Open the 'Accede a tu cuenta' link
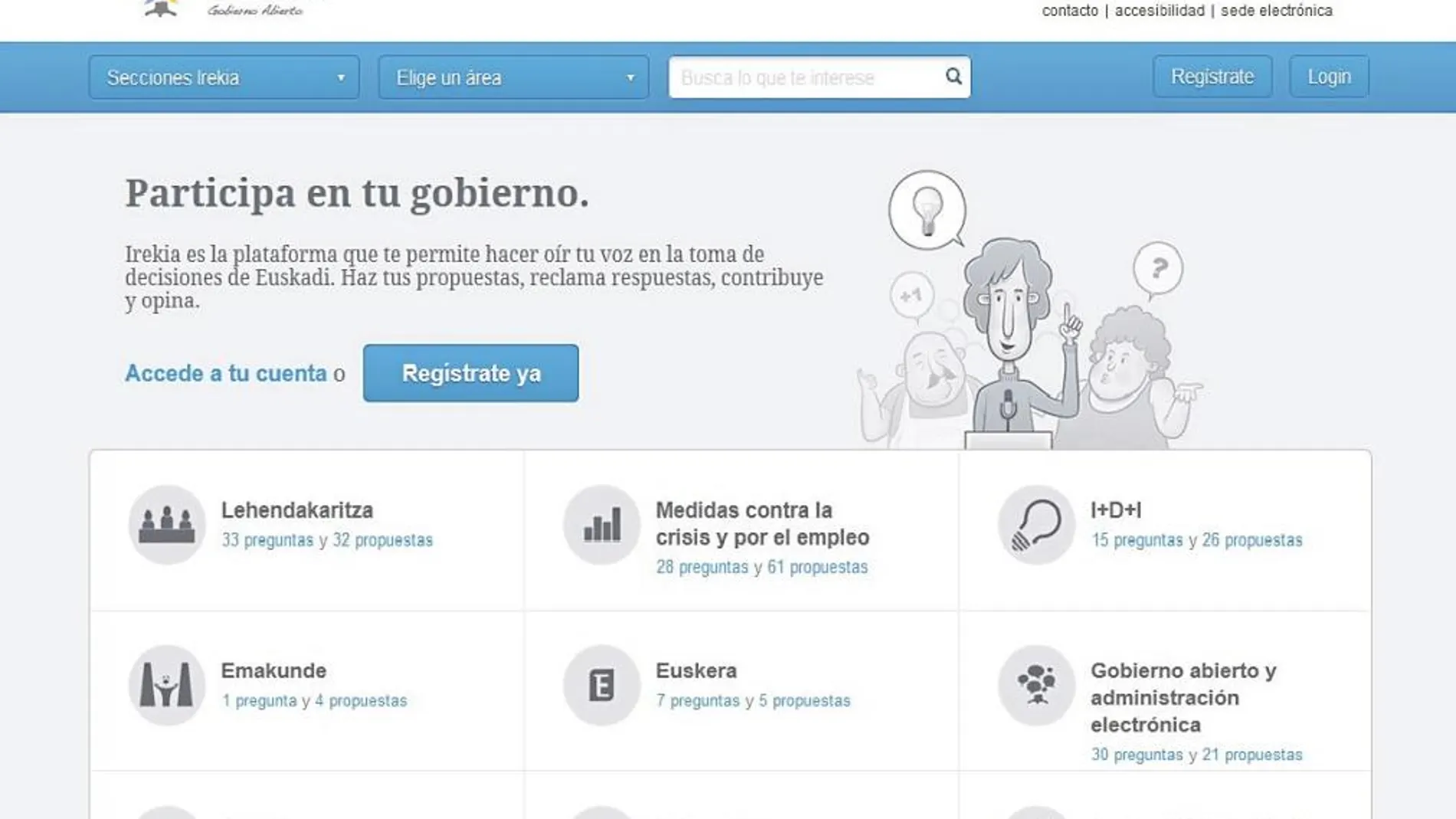 click(x=226, y=373)
